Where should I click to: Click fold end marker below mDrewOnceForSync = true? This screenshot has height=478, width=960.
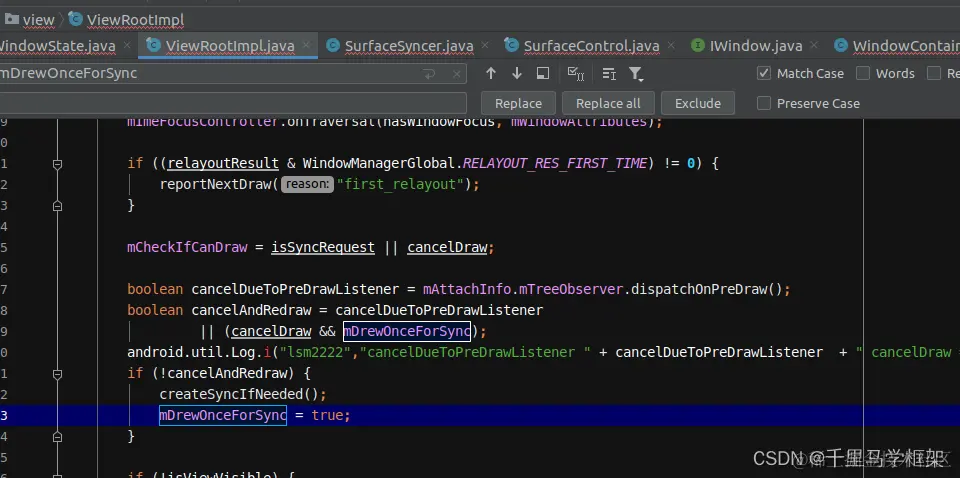(57, 437)
